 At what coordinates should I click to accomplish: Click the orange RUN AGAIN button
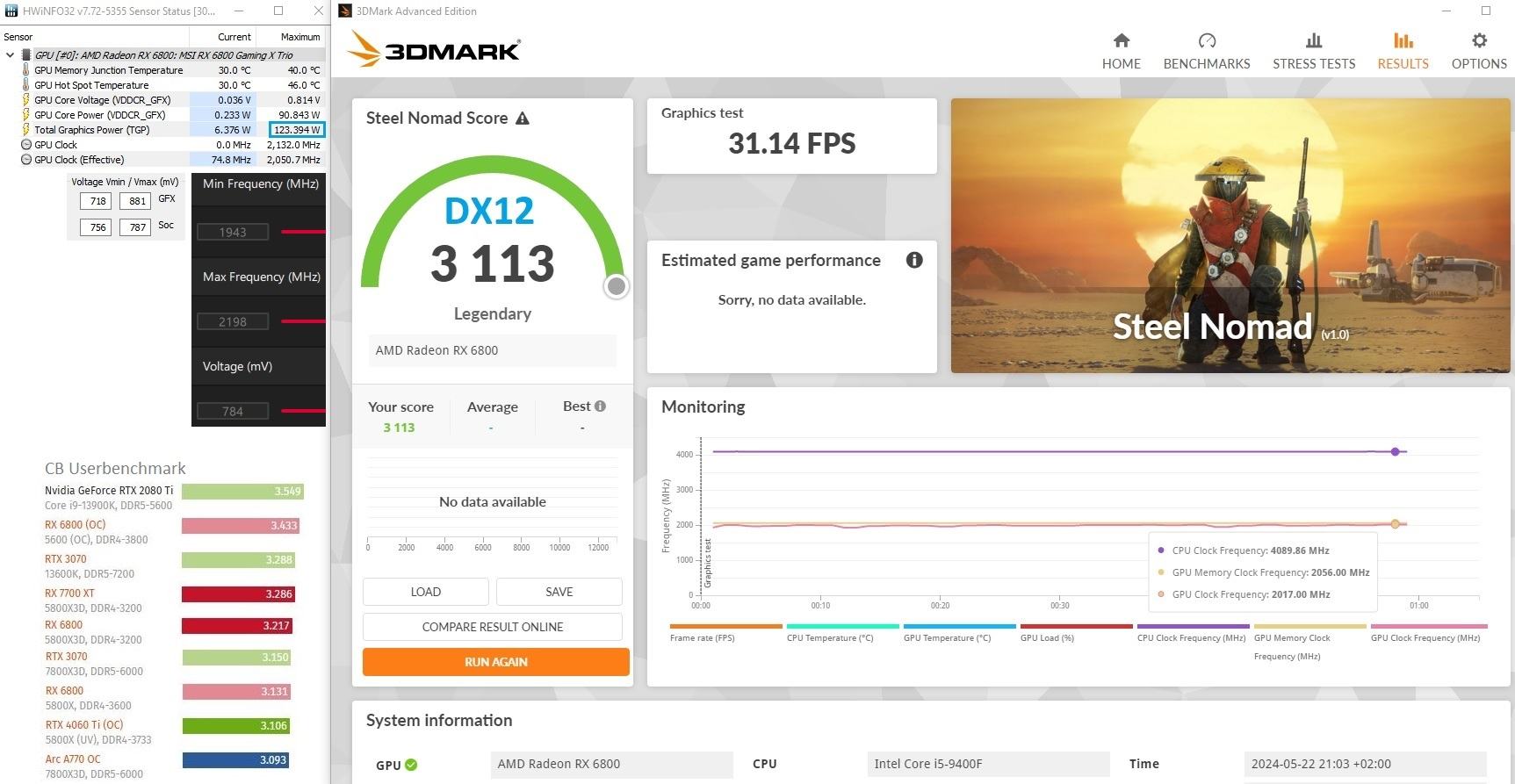click(495, 662)
